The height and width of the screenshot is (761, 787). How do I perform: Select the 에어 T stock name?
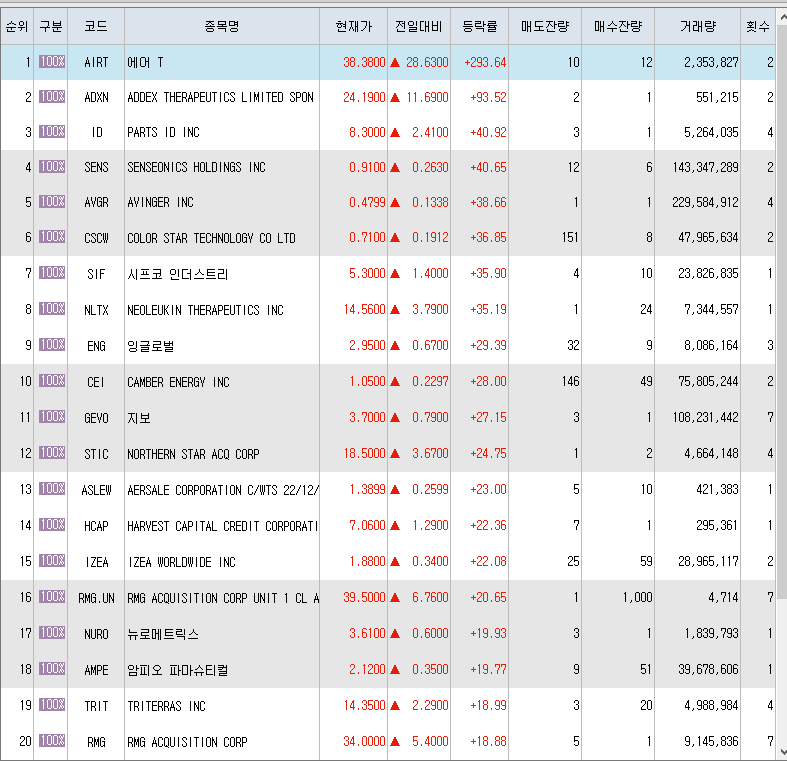145,62
